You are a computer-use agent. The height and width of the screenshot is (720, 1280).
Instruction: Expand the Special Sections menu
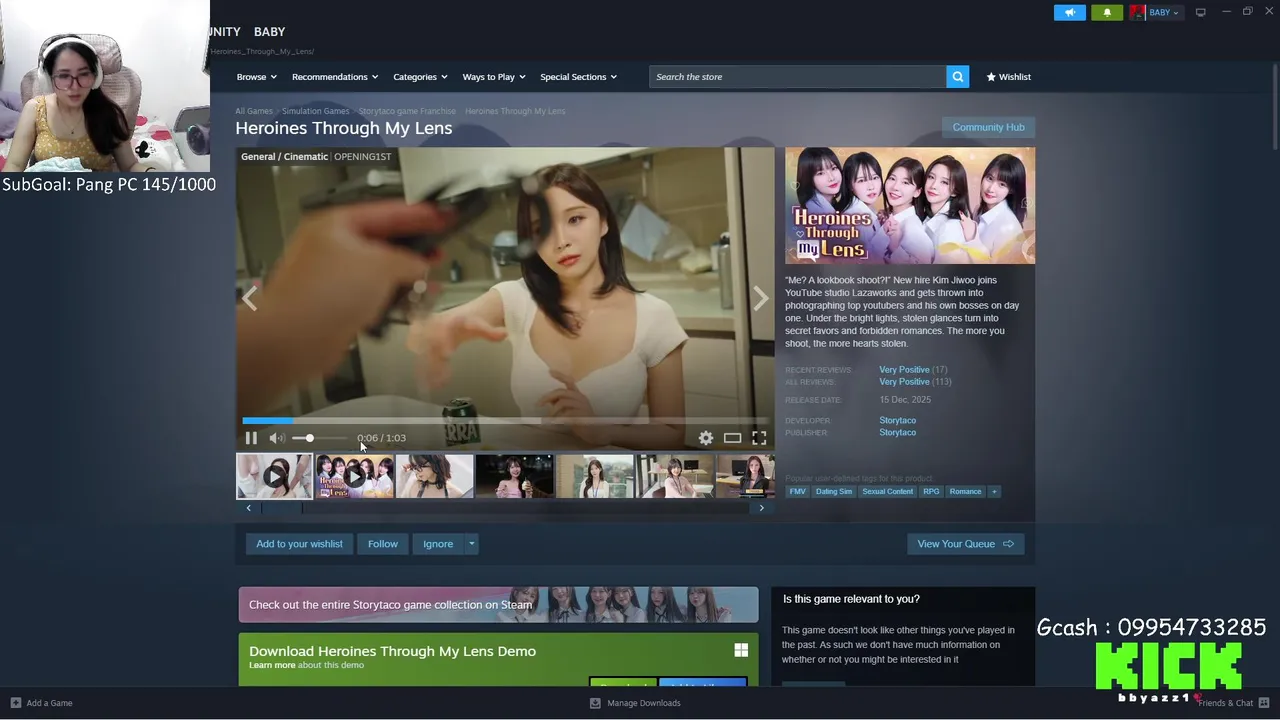[x=578, y=77]
